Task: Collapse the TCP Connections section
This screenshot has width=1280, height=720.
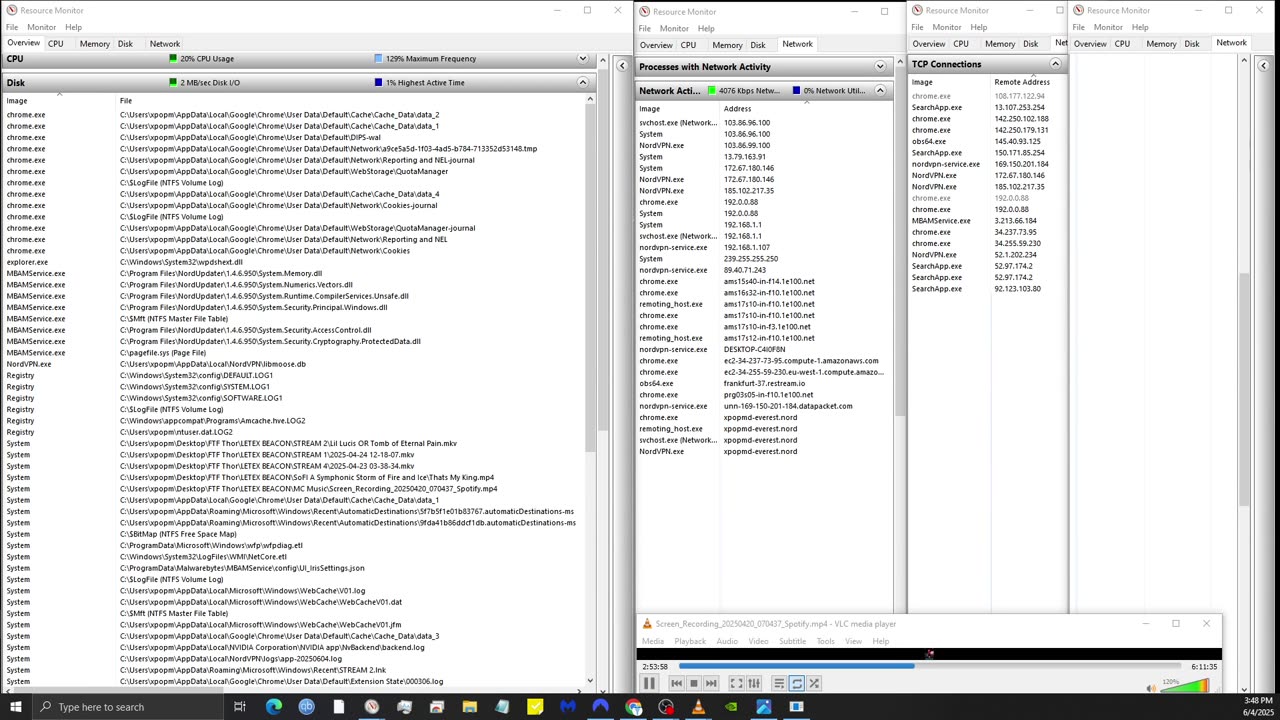Action: pos(1055,64)
